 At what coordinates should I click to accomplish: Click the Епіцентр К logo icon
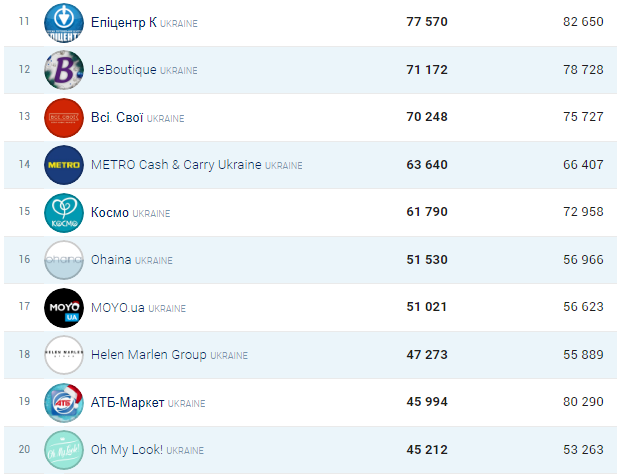point(64,22)
